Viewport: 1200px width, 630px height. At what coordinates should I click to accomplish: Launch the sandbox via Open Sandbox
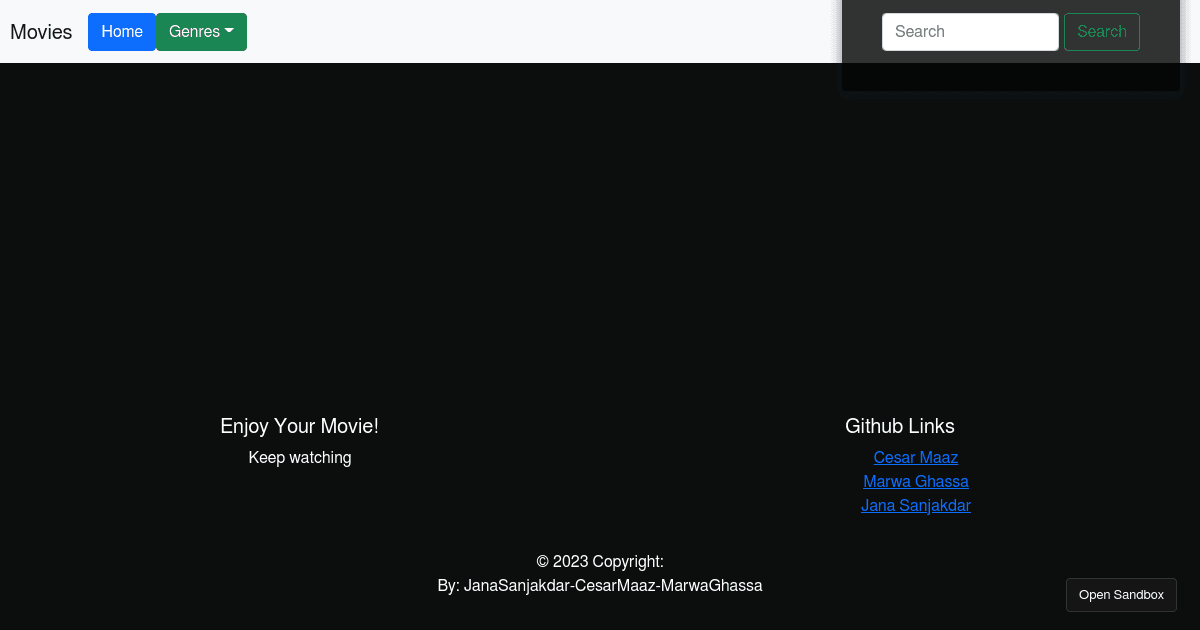[x=1121, y=594]
